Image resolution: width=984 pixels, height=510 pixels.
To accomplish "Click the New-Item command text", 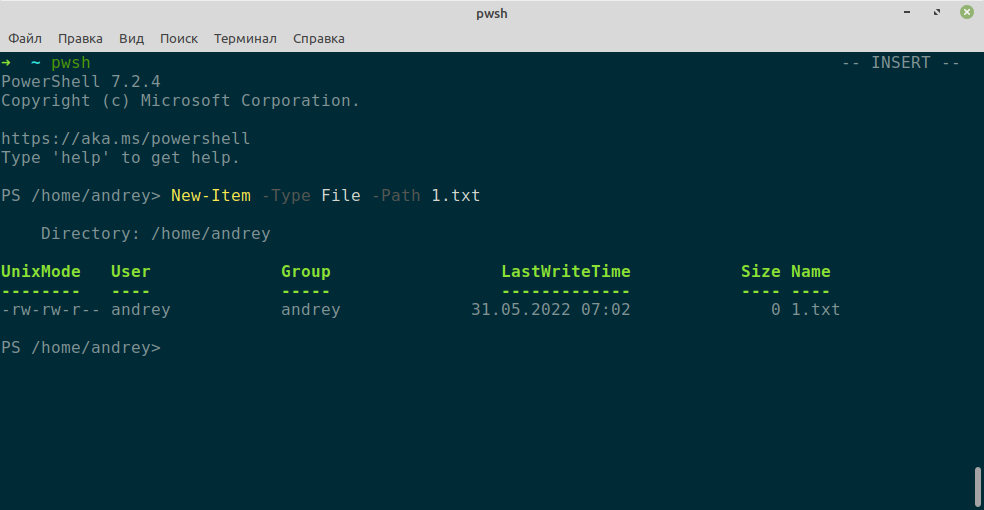I will pos(210,196).
